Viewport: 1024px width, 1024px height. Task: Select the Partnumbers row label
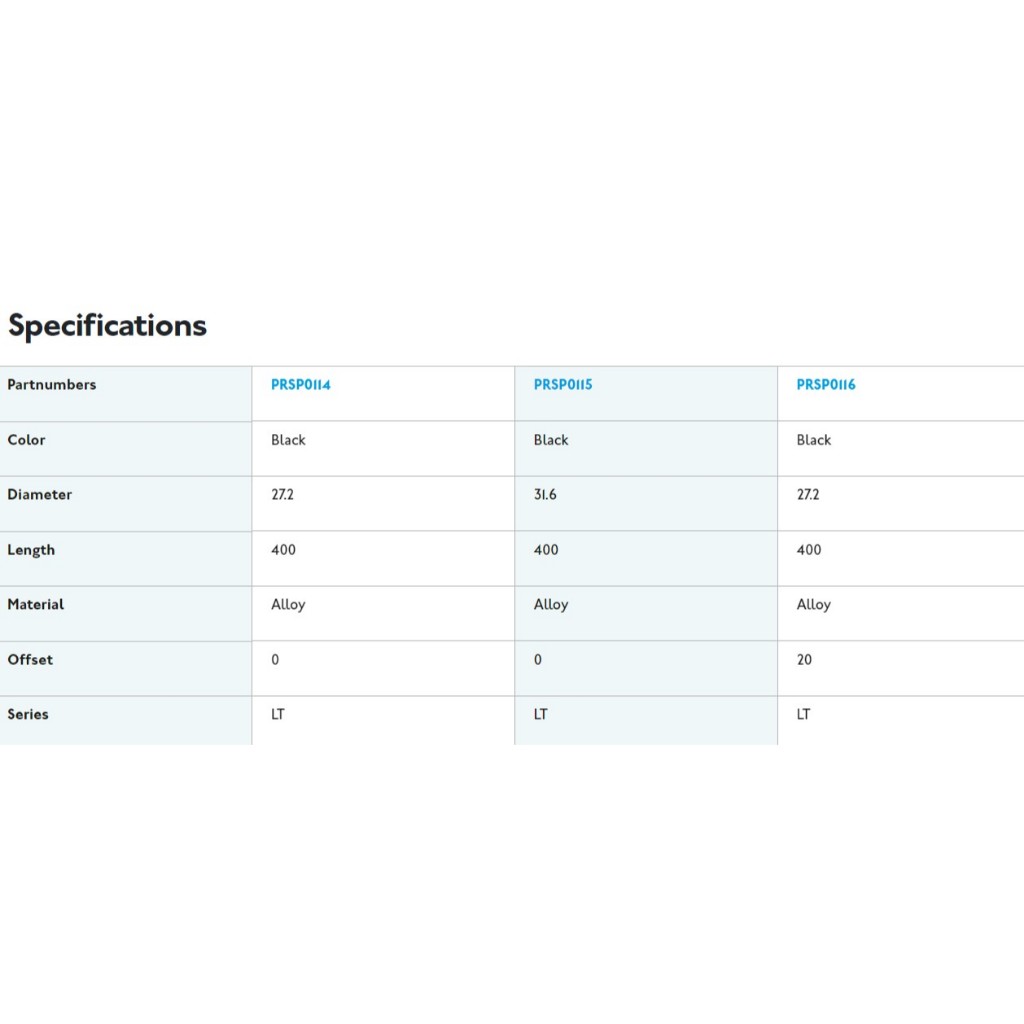coord(52,385)
